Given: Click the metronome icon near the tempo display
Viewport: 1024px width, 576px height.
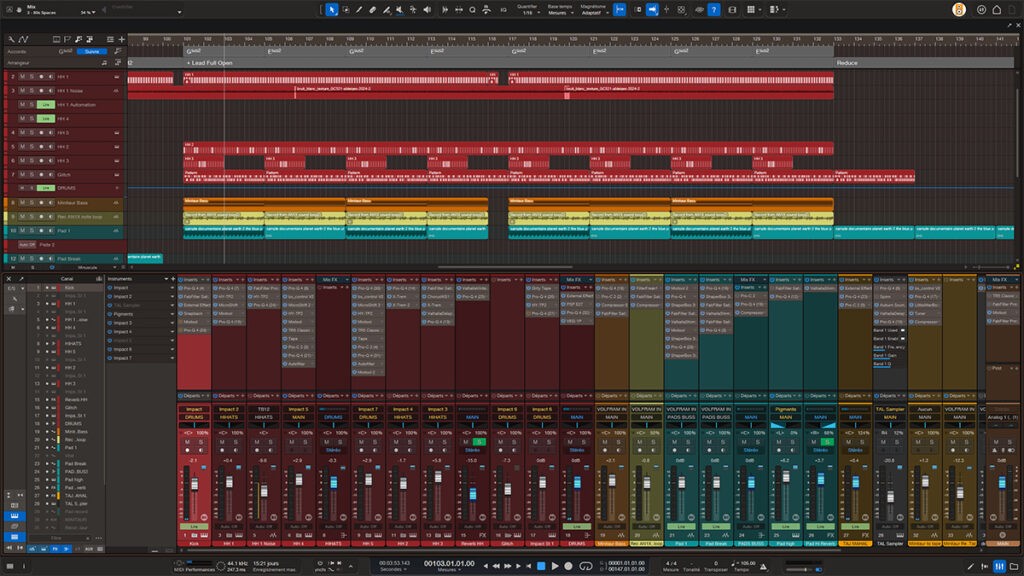Looking at the screenshot, I should click(x=763, y=567).
